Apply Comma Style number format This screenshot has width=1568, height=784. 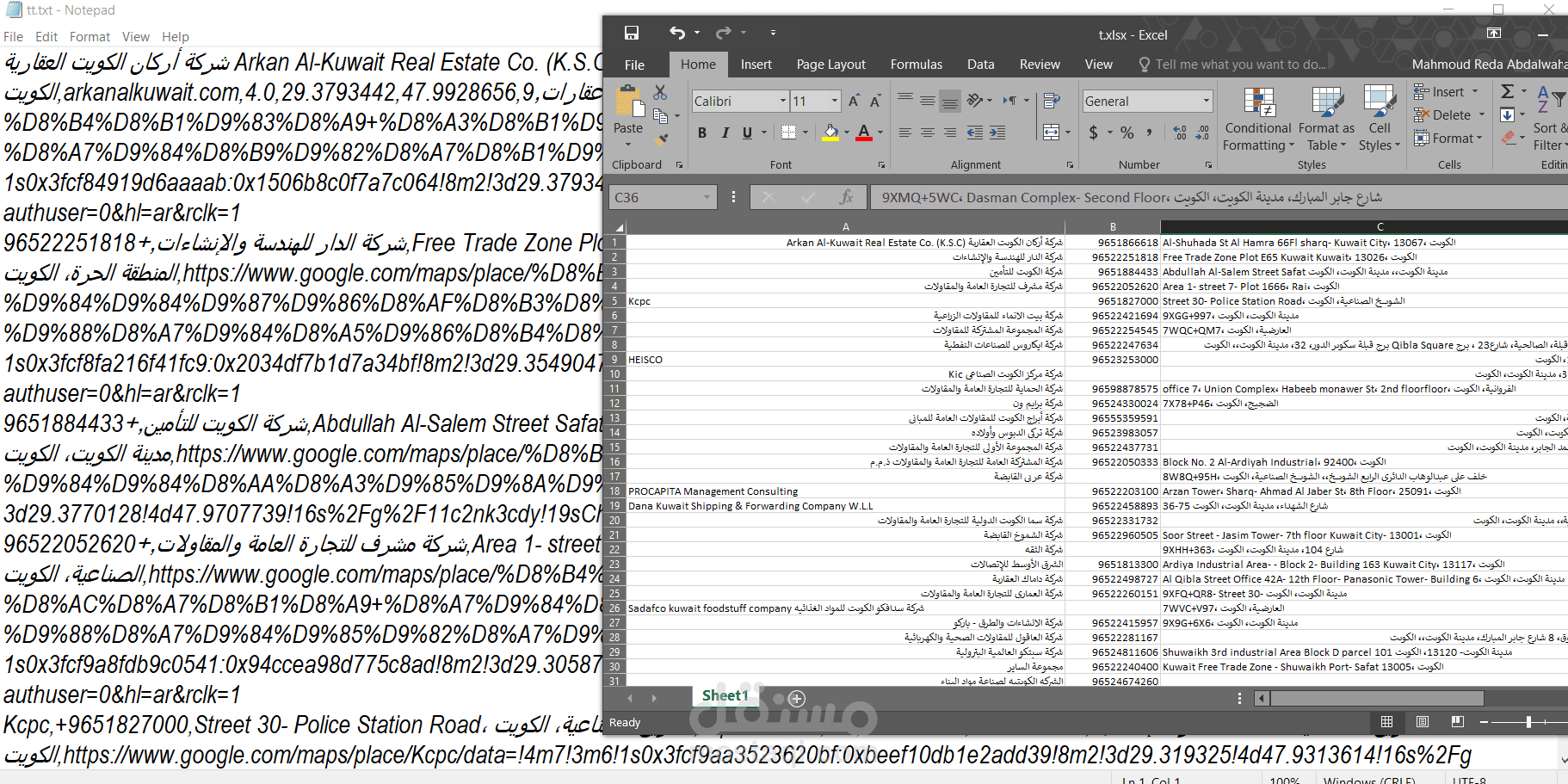pos(1151,133)
